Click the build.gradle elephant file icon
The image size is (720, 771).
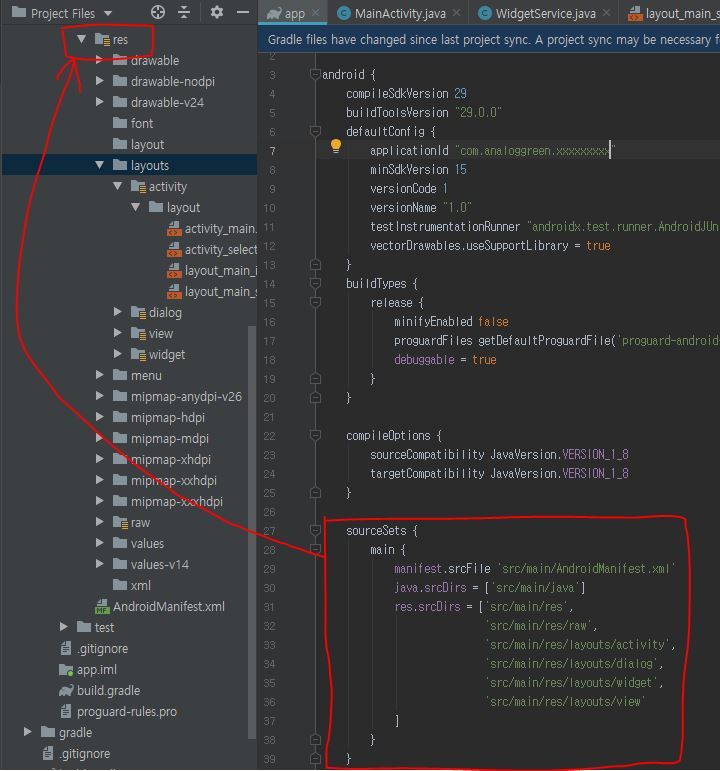pos(66,690)
